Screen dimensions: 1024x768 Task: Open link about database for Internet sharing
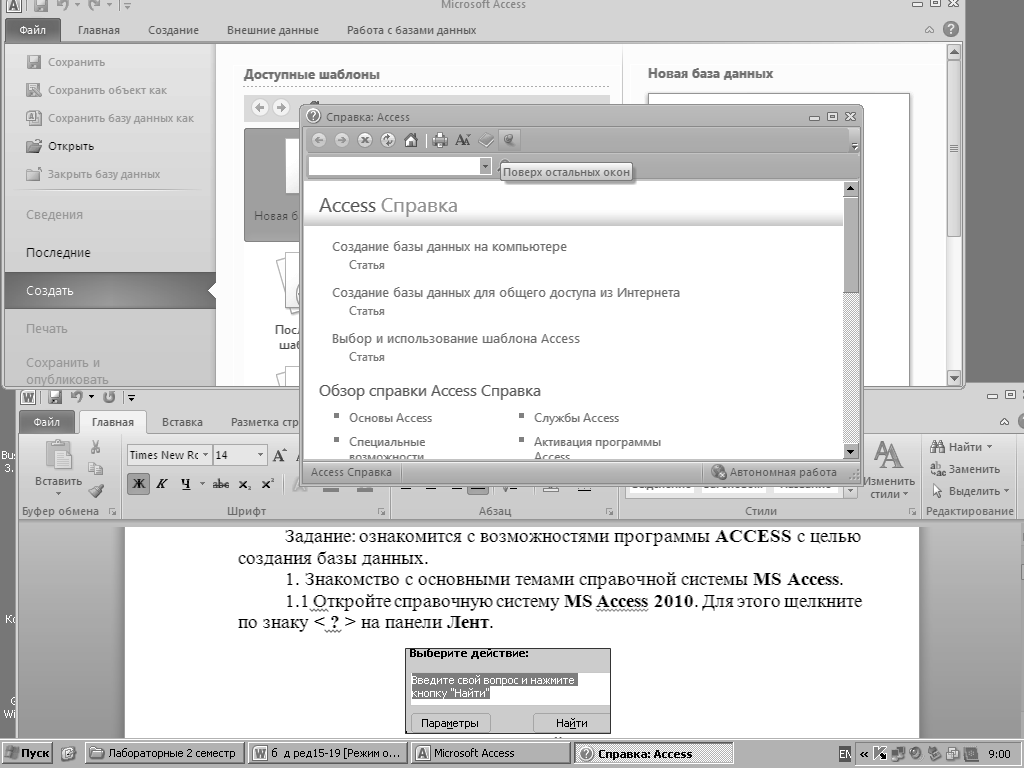505,293
